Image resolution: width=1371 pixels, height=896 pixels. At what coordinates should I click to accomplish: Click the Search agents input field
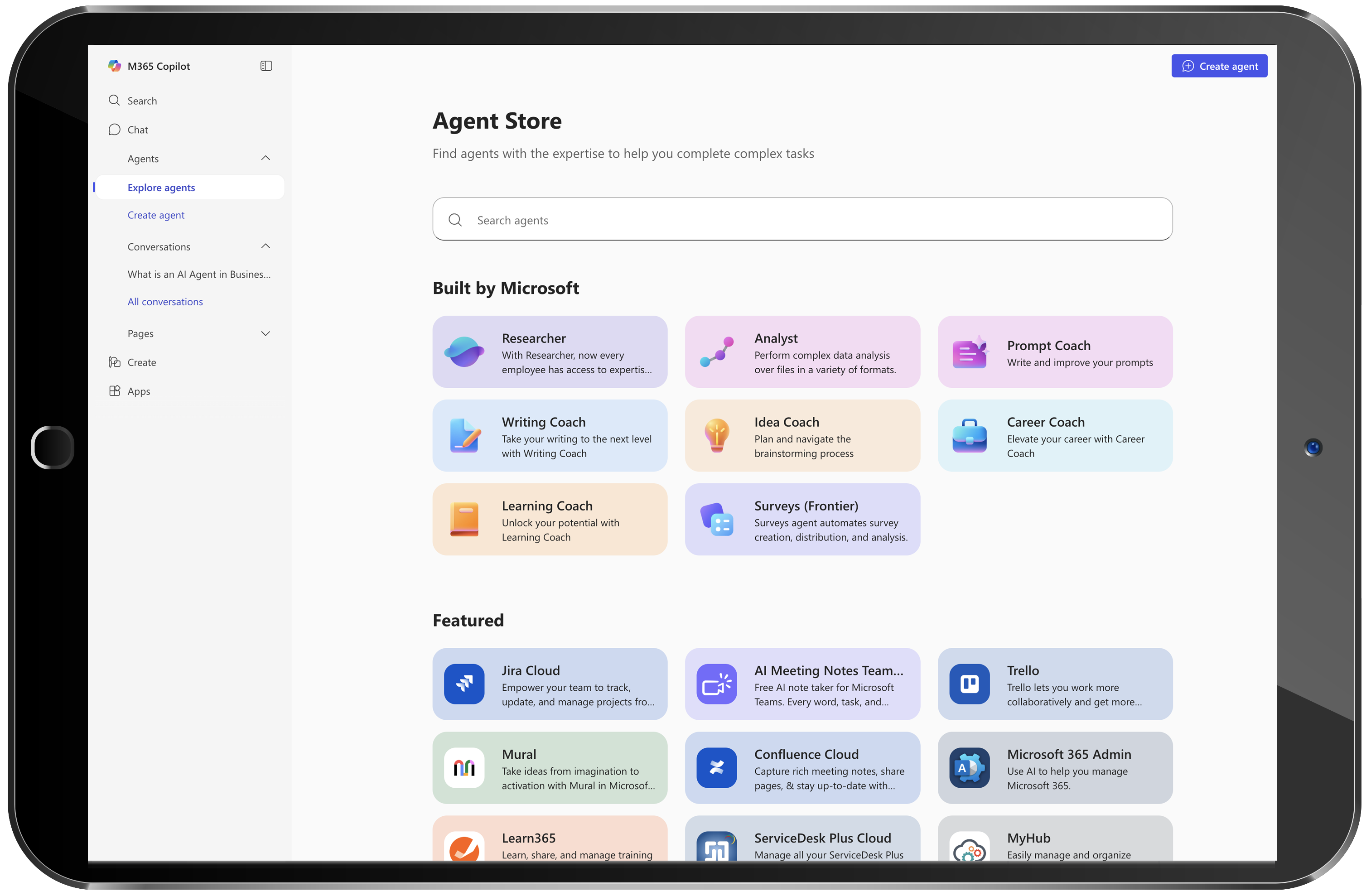coord(802,219)
